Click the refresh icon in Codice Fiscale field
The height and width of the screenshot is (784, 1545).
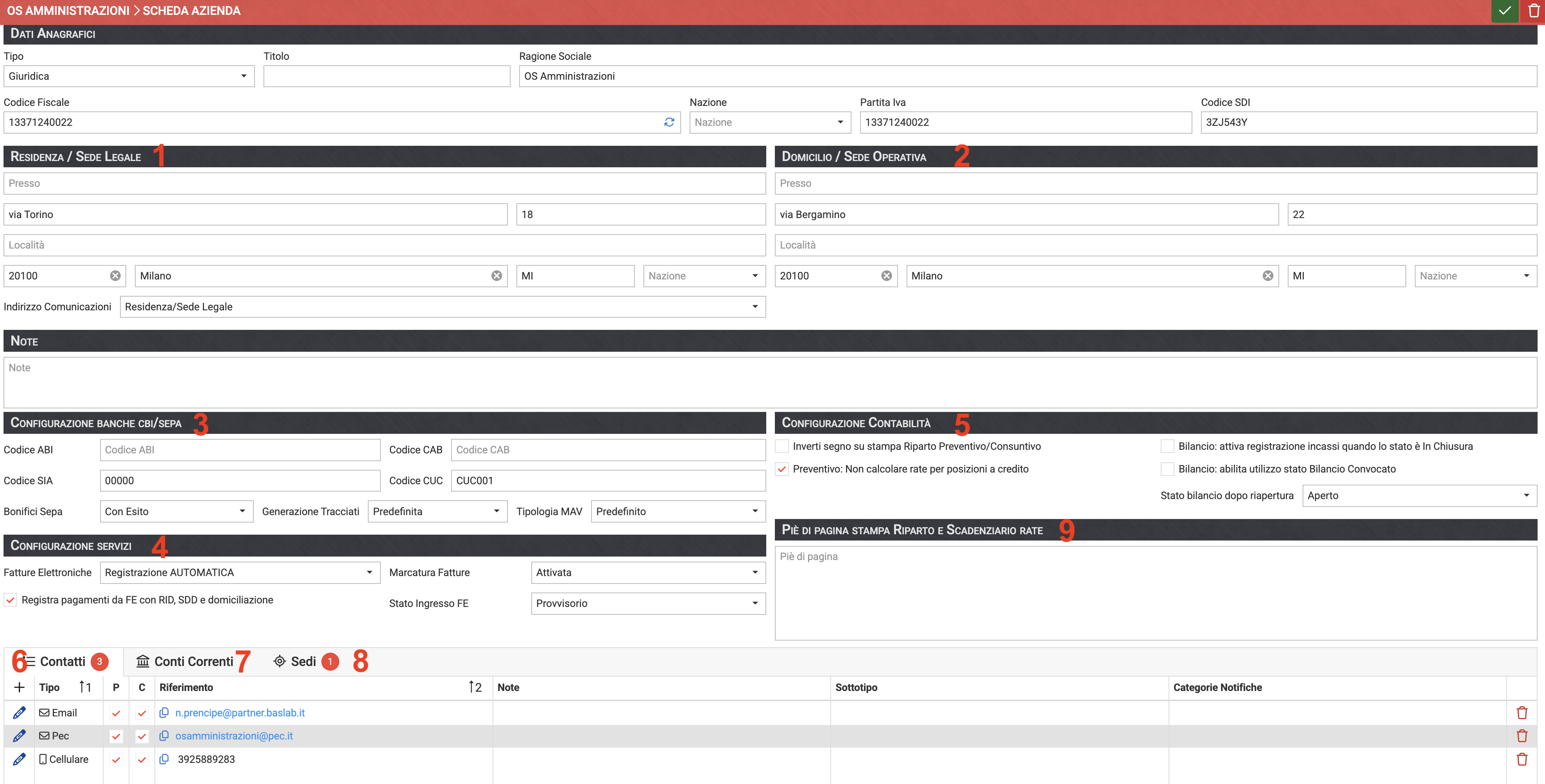[x=669, y=122]
